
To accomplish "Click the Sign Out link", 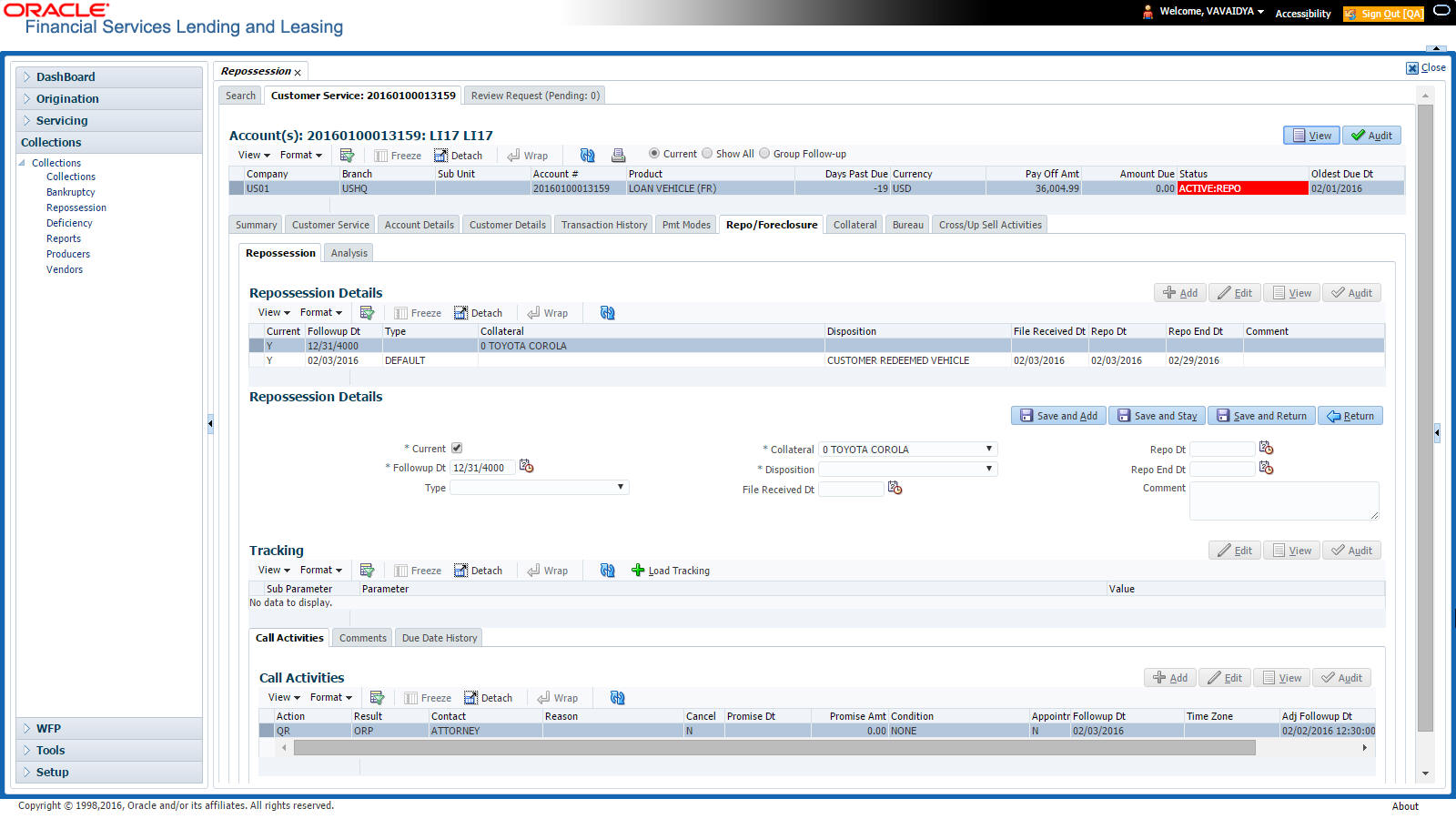I will [x=1383, y=14].
